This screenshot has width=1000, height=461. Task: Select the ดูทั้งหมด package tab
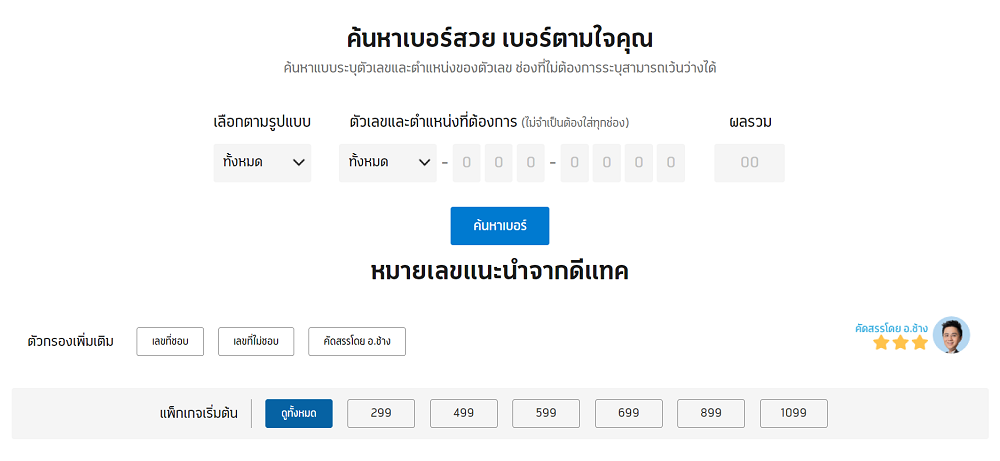[298, 413]
